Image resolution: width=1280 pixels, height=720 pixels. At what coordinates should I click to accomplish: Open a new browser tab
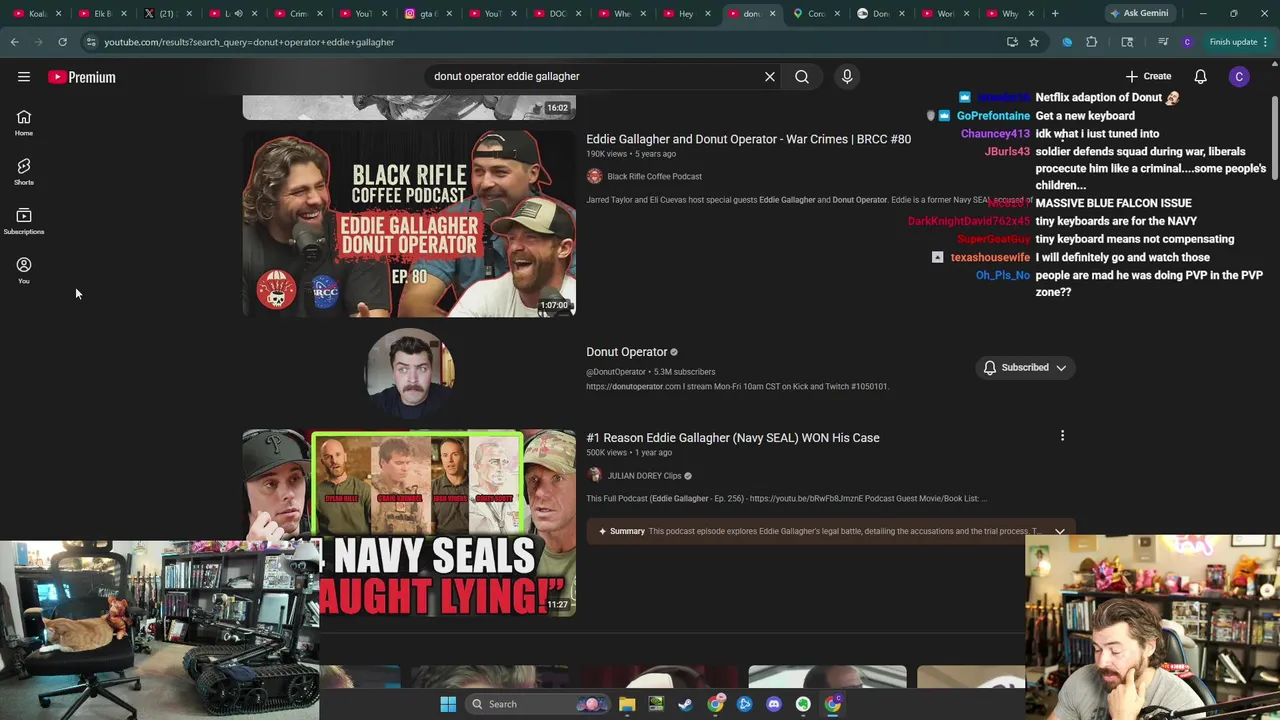pyautogui.click(x=1055, y=13)
